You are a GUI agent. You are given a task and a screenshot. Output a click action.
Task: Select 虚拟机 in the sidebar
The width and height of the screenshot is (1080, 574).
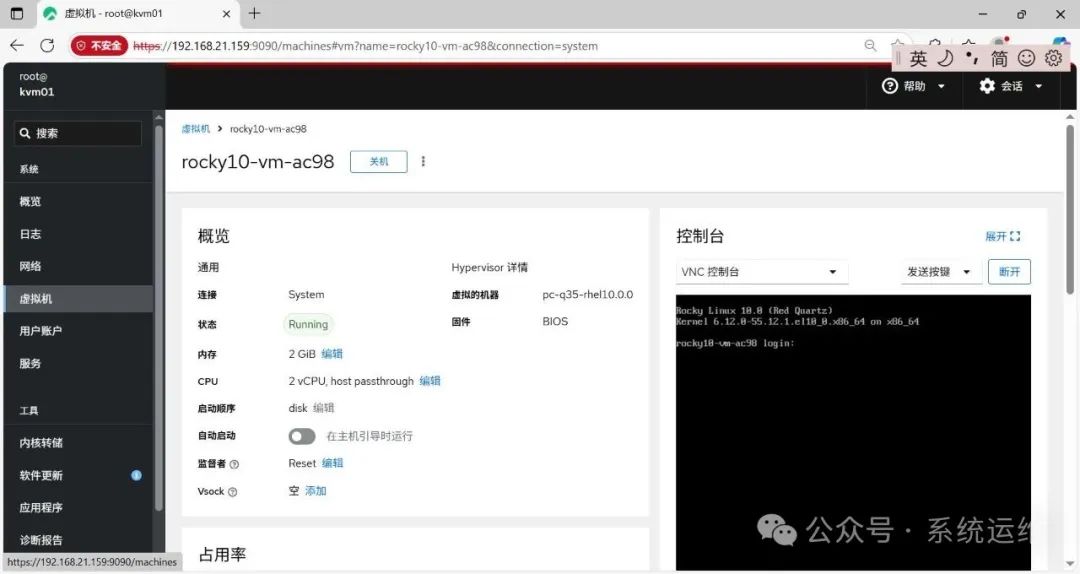tap(78, 298)
